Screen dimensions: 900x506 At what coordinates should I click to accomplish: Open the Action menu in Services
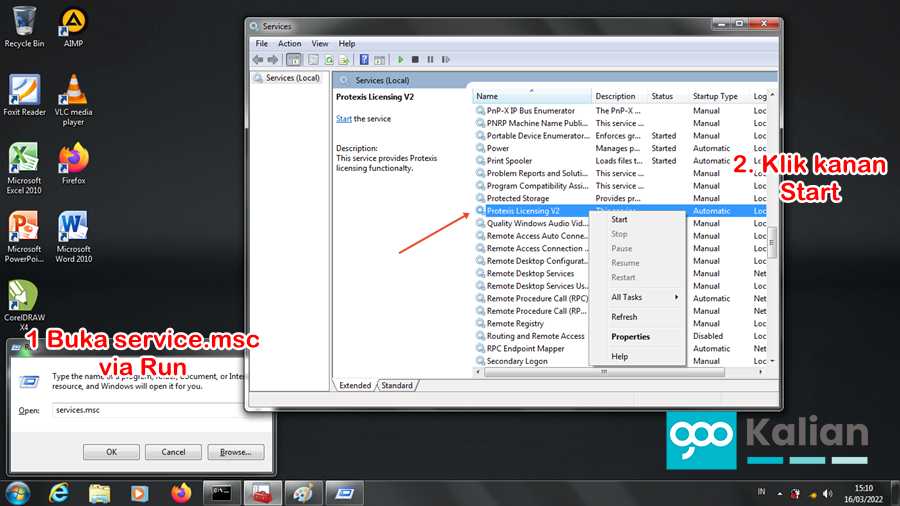pyautogui.click(x=290, y=44)
